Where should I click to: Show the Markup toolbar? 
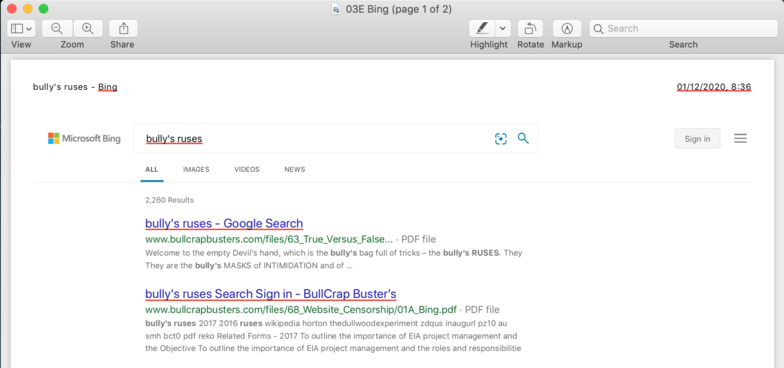point(566,28)
